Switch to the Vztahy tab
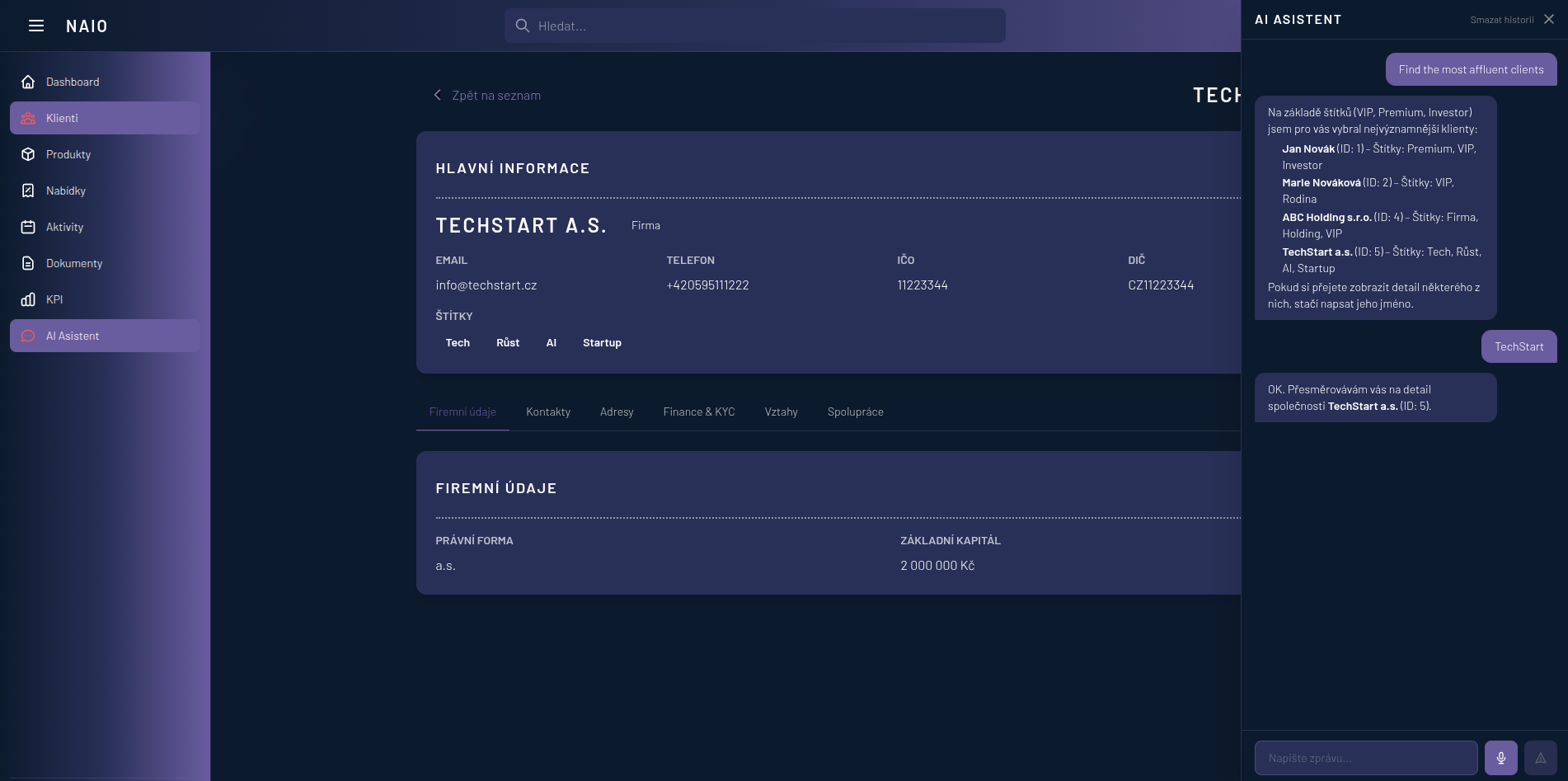Screen dimensions: 1568x781 click(780, 411)
